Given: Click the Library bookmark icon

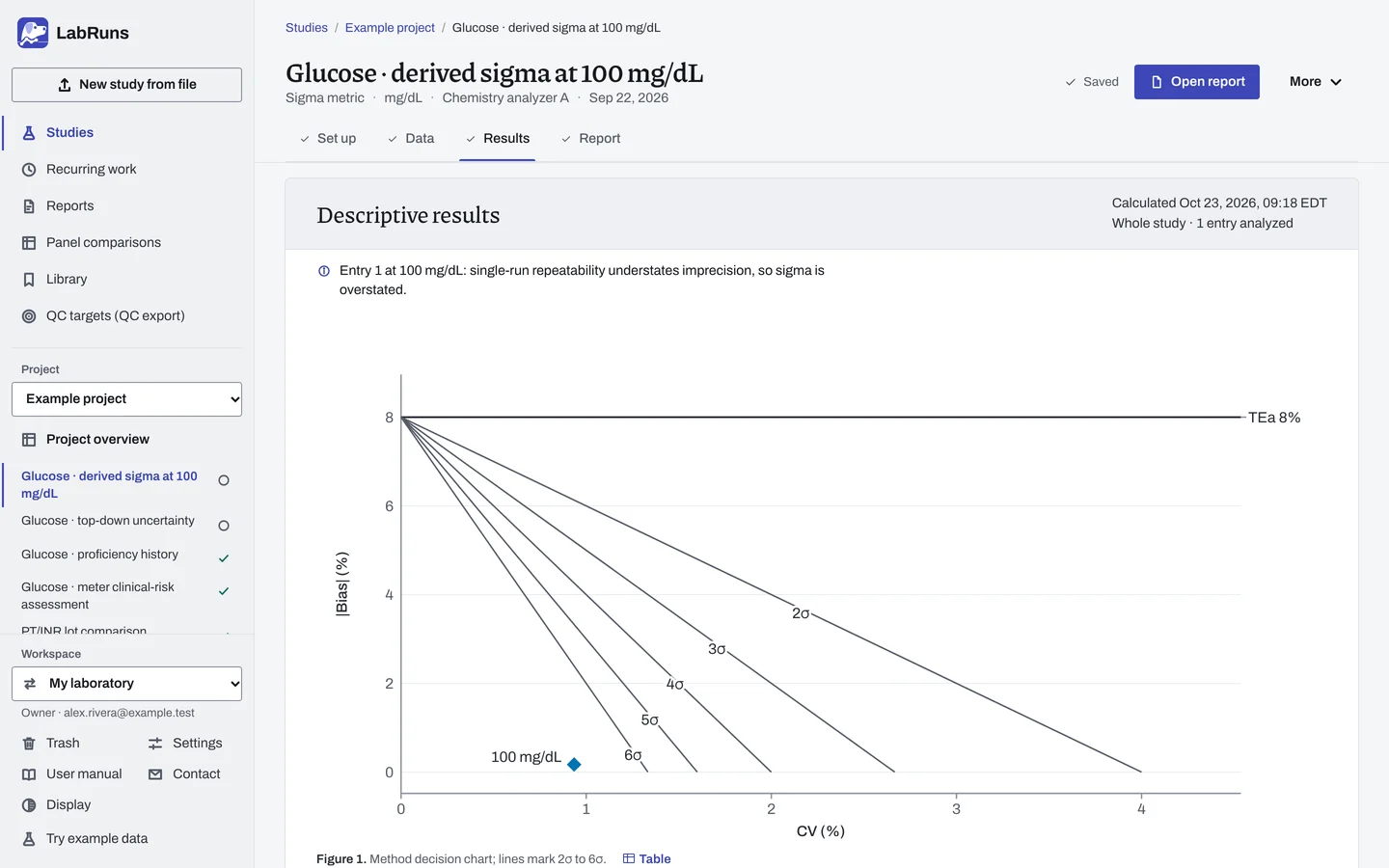Looking at the screenshot, I should 29,280.
